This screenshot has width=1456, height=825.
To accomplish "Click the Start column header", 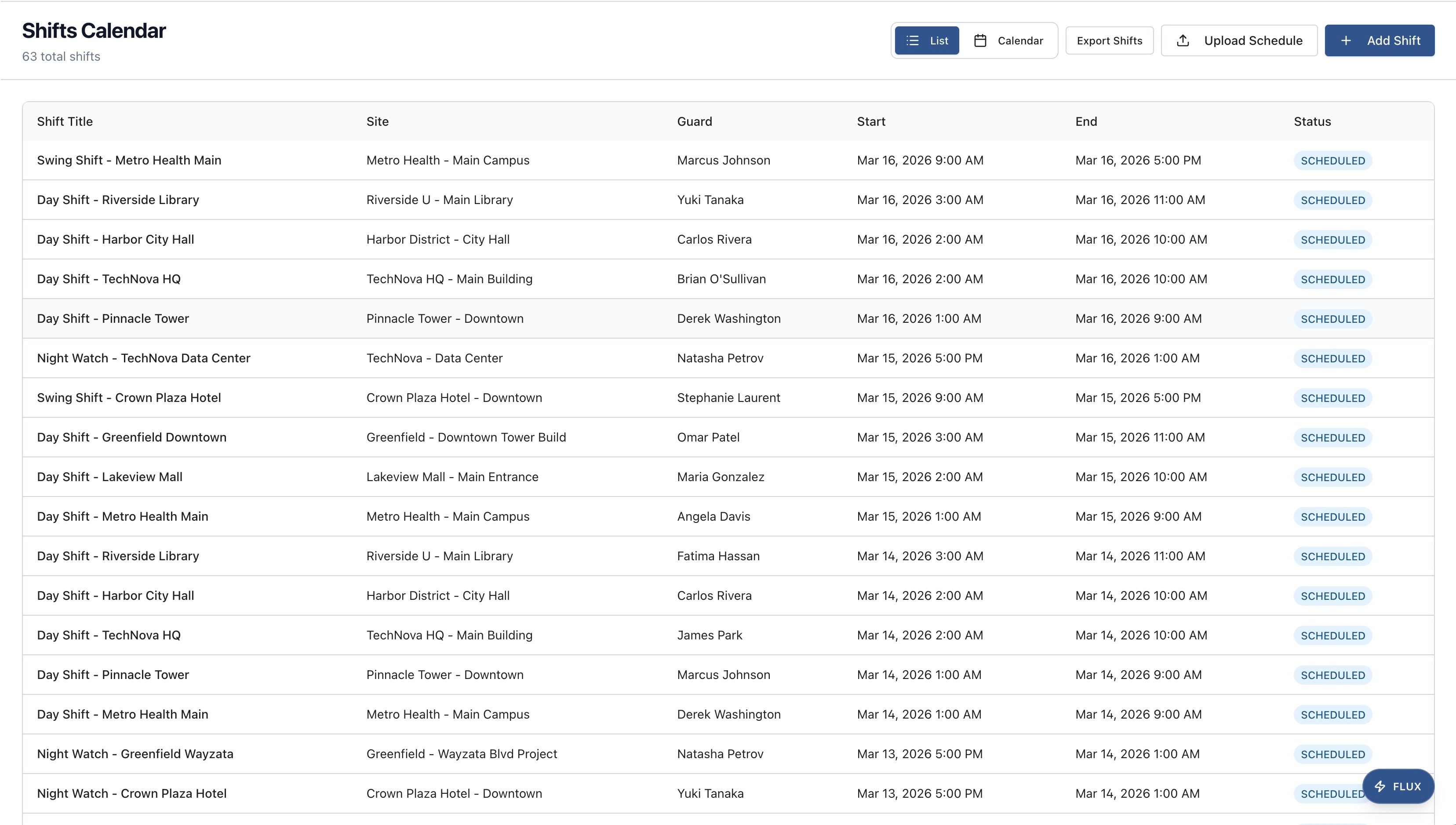I will click(870, 121).
